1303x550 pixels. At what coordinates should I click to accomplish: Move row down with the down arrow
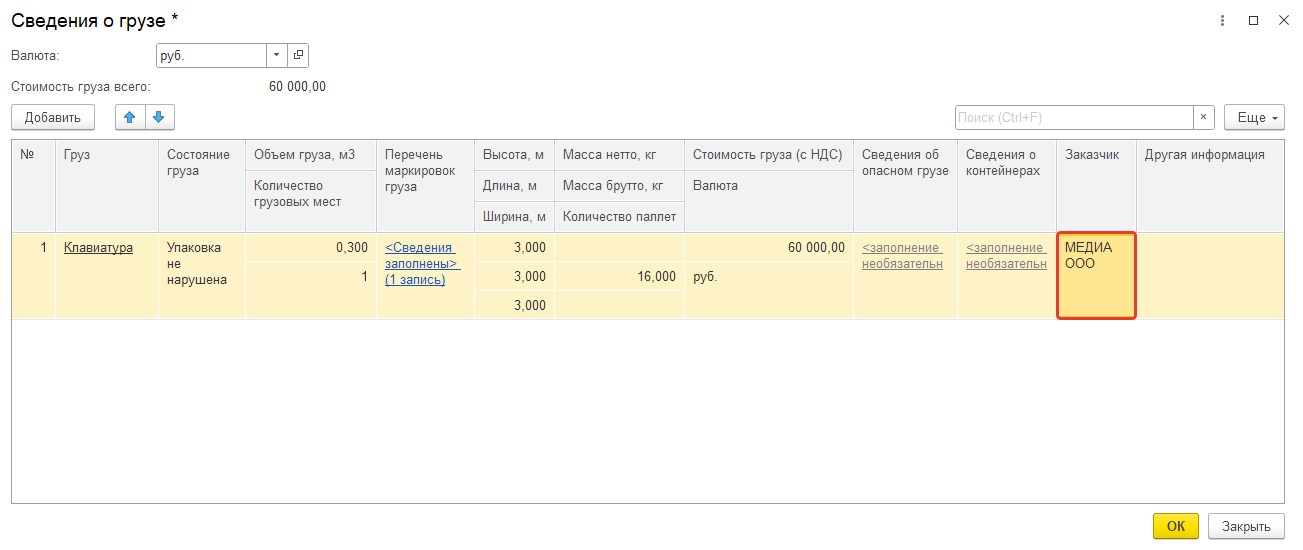159,117
